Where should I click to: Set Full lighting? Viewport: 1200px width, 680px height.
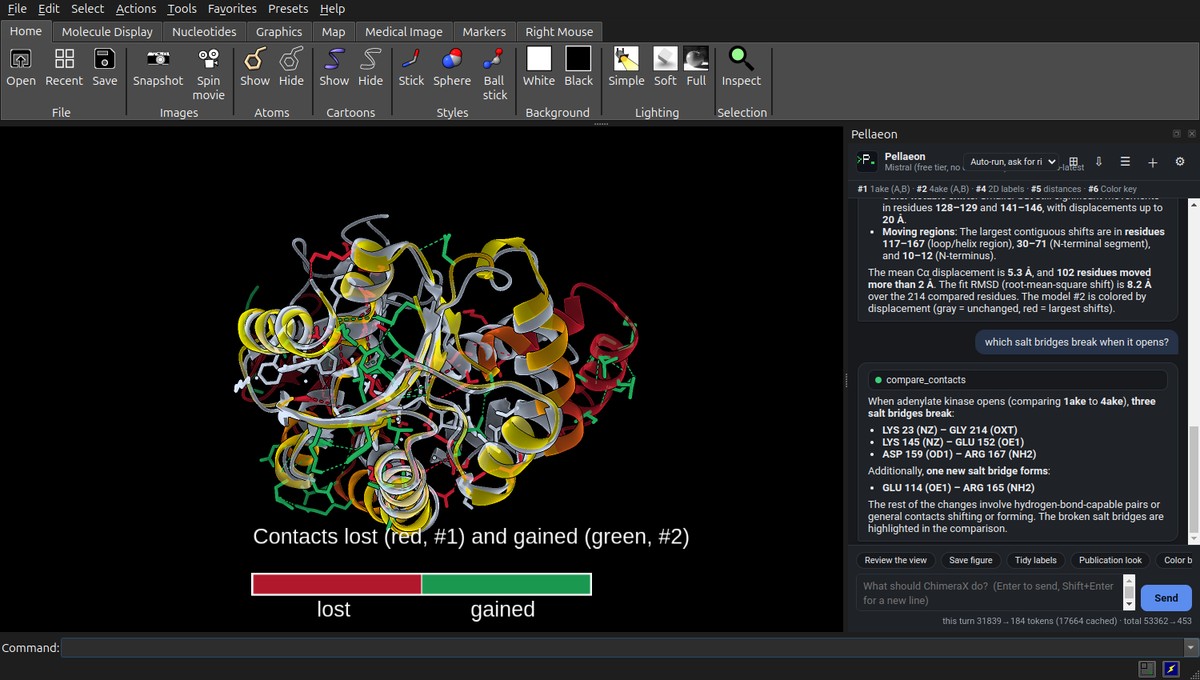coord(696,59)
